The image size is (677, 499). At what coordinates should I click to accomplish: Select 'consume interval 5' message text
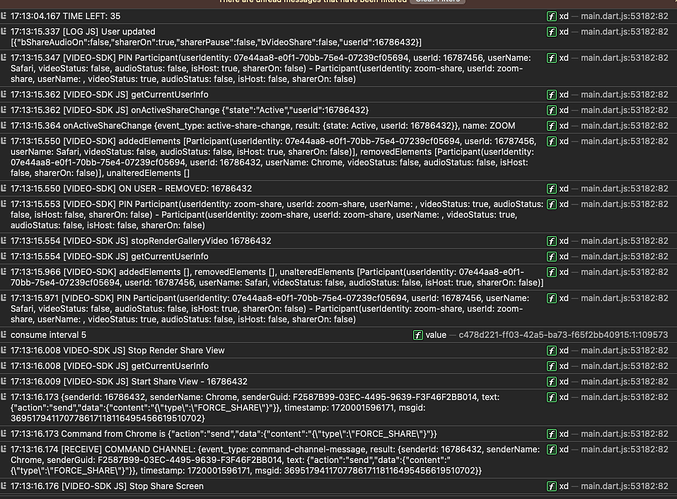(x=48, y=335)
